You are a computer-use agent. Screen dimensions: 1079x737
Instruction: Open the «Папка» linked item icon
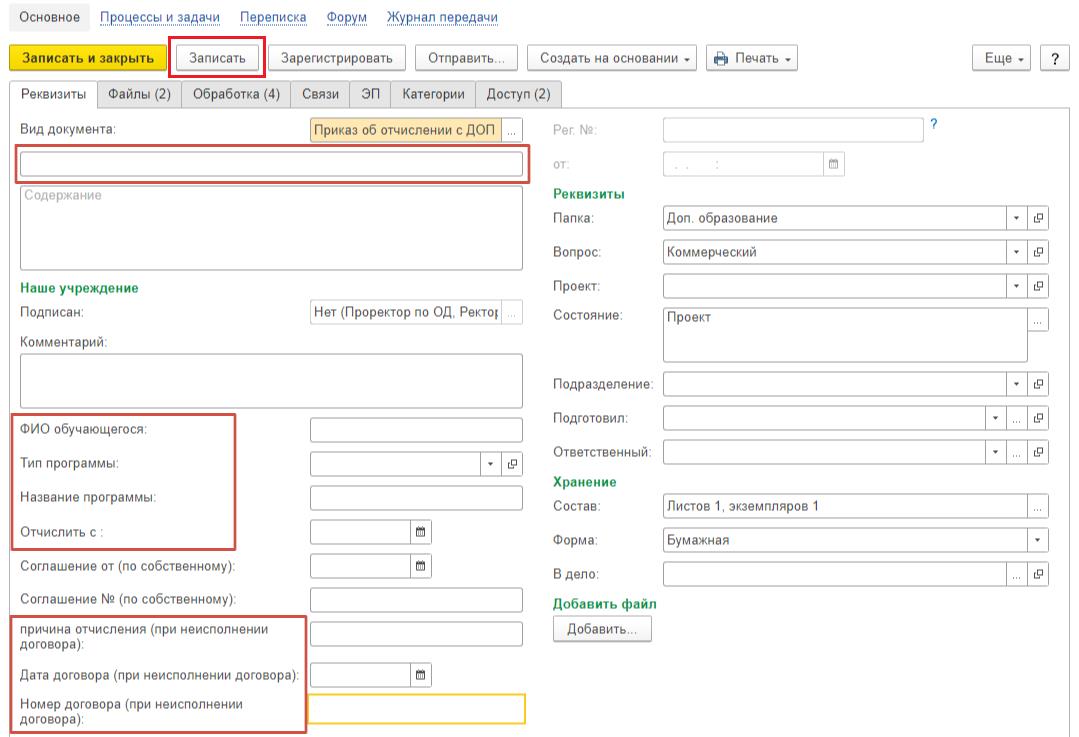click(x=1038, y=218)
